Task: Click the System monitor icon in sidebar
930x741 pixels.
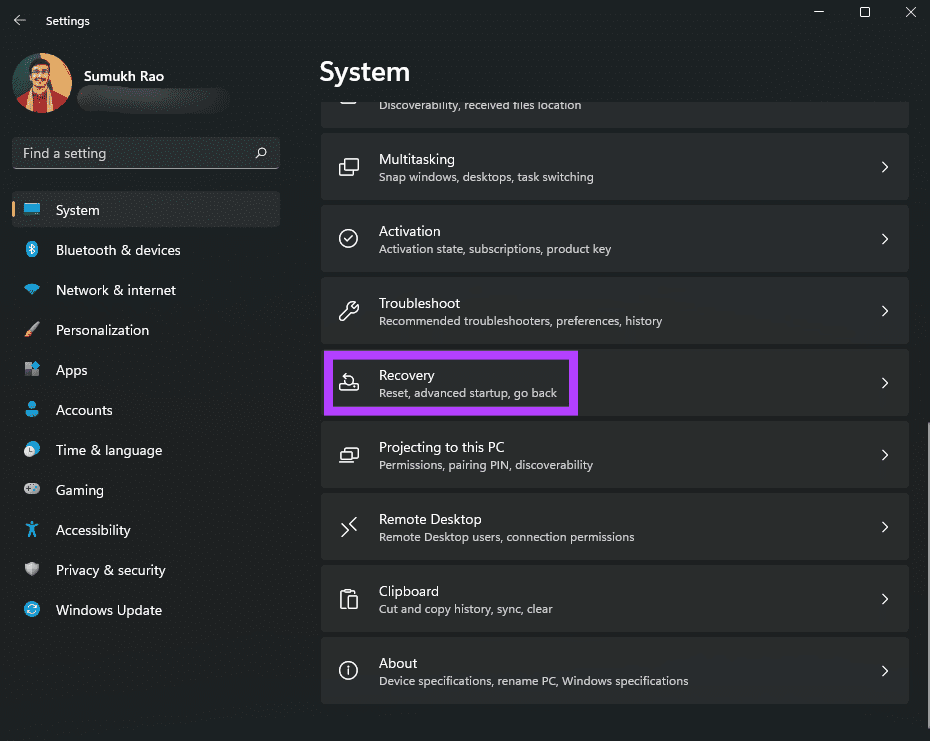Action: click(x=32, y=208)
